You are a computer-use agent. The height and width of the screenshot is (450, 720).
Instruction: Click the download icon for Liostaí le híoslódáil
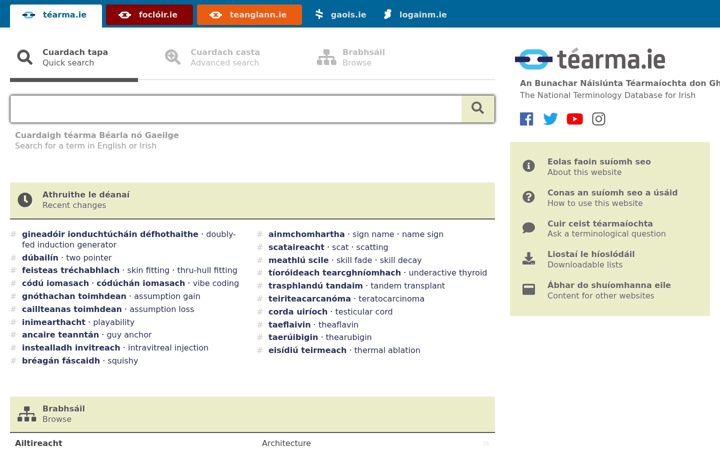[529, 259]
